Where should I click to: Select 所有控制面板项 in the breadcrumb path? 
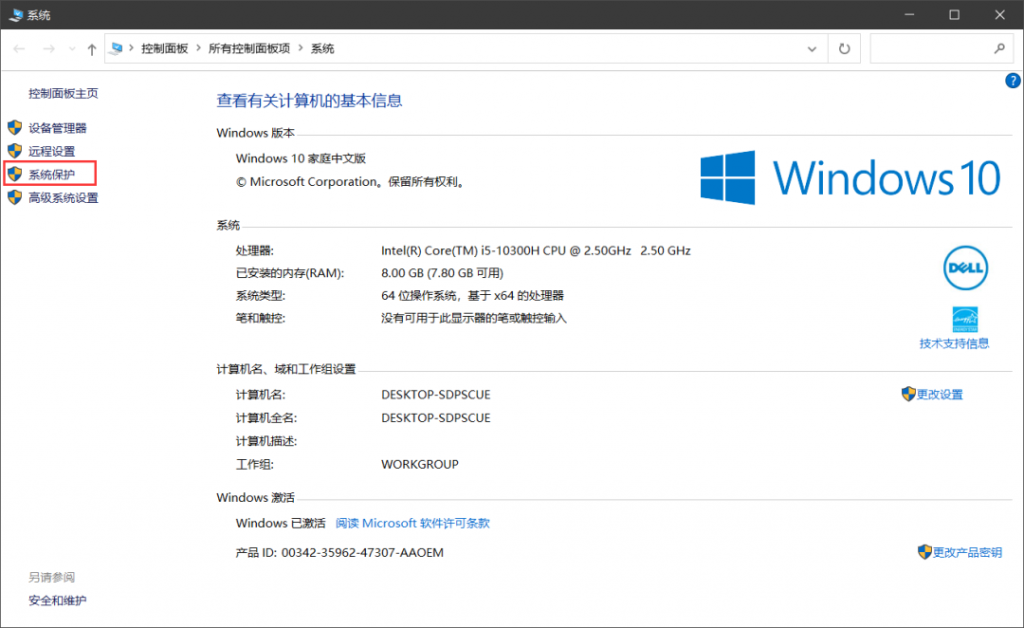[x=249, y=48]
